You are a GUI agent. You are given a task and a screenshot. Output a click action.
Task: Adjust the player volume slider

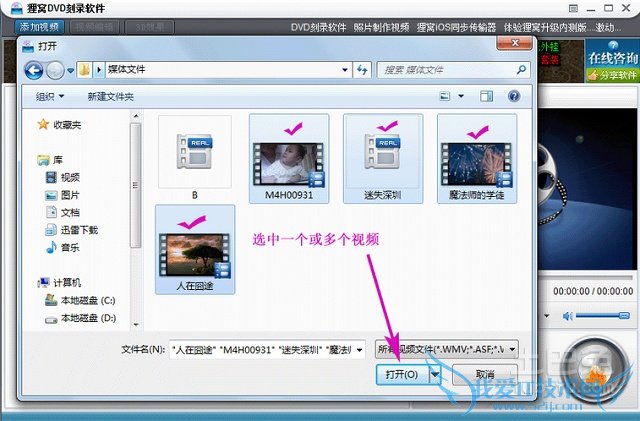(x=602, y=315)
